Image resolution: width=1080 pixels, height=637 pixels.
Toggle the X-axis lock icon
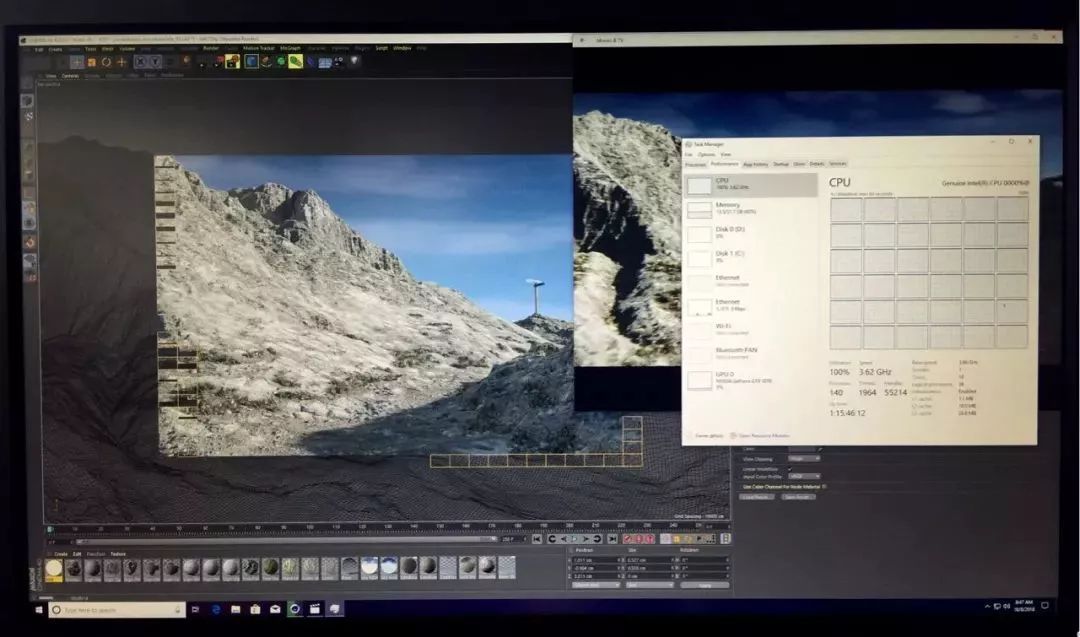[140, 62]
